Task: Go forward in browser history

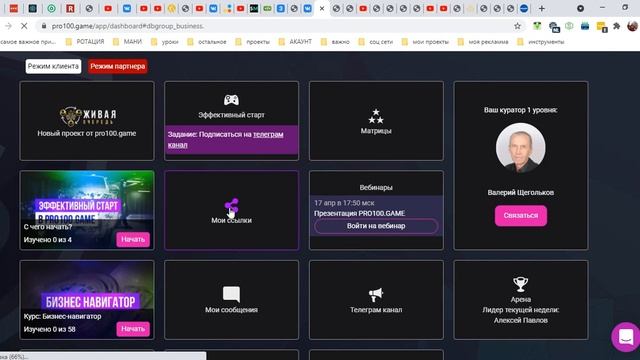Action: (x=8, y=26)
